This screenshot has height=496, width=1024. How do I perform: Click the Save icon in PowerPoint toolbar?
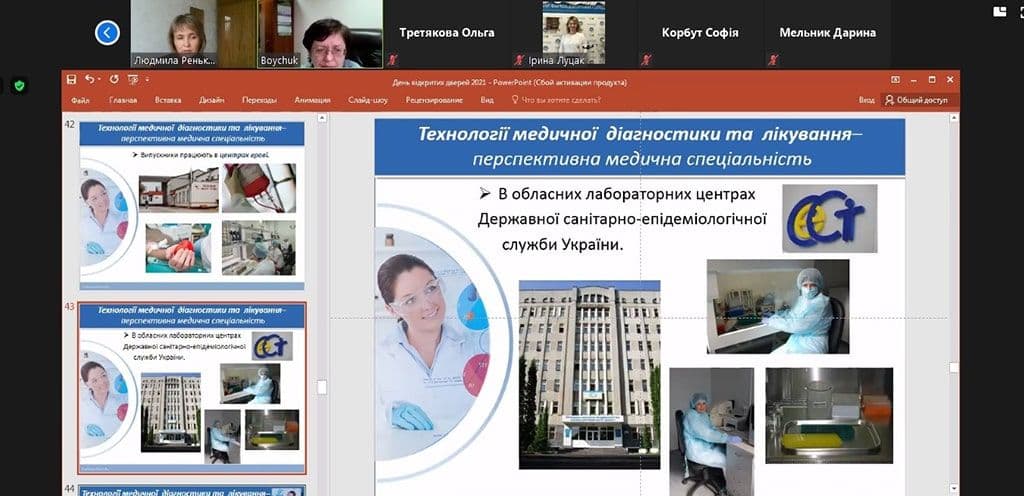pyautogui.click(x=72, y=80)
